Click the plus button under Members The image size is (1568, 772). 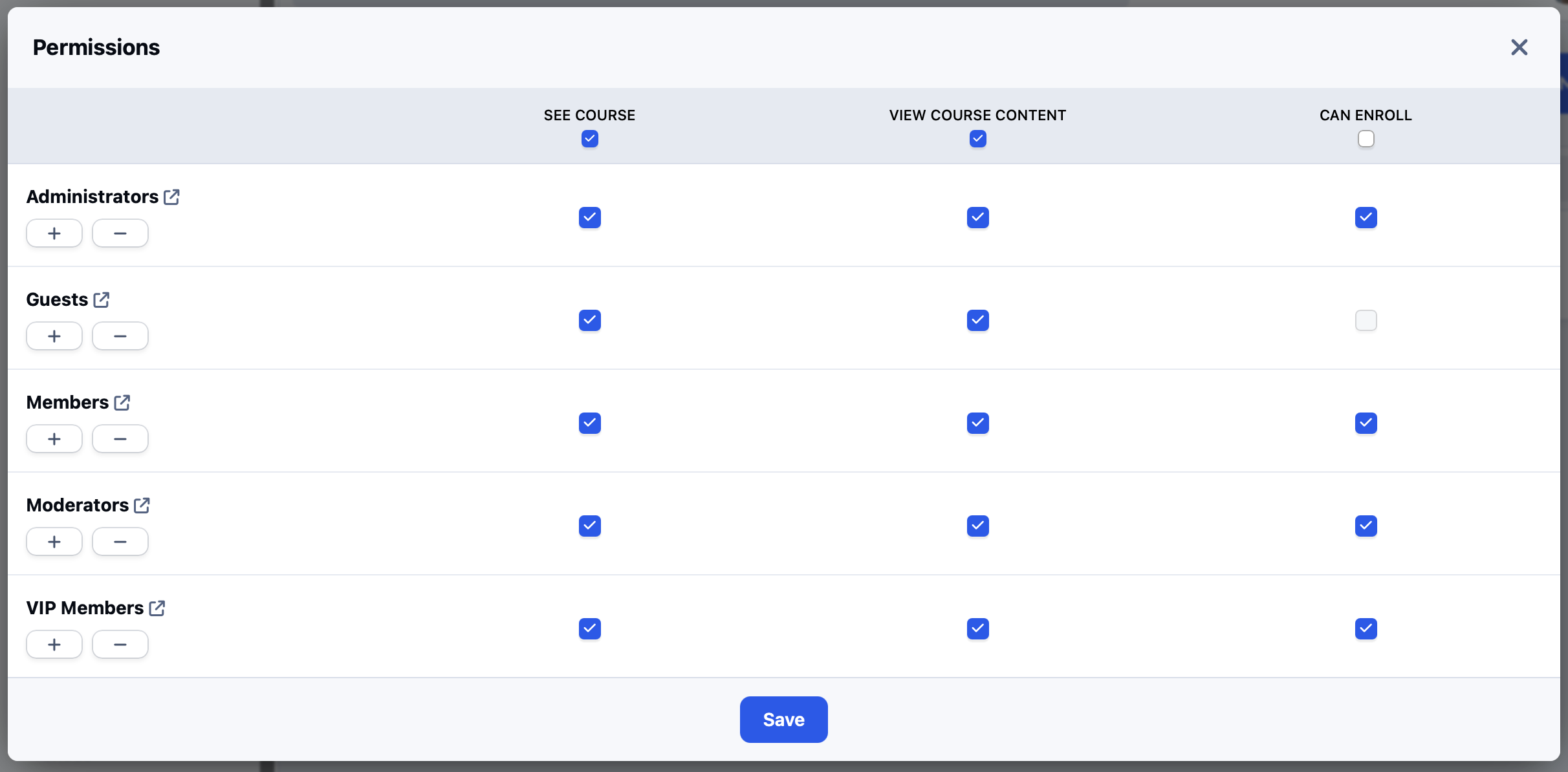coord(54,439)
